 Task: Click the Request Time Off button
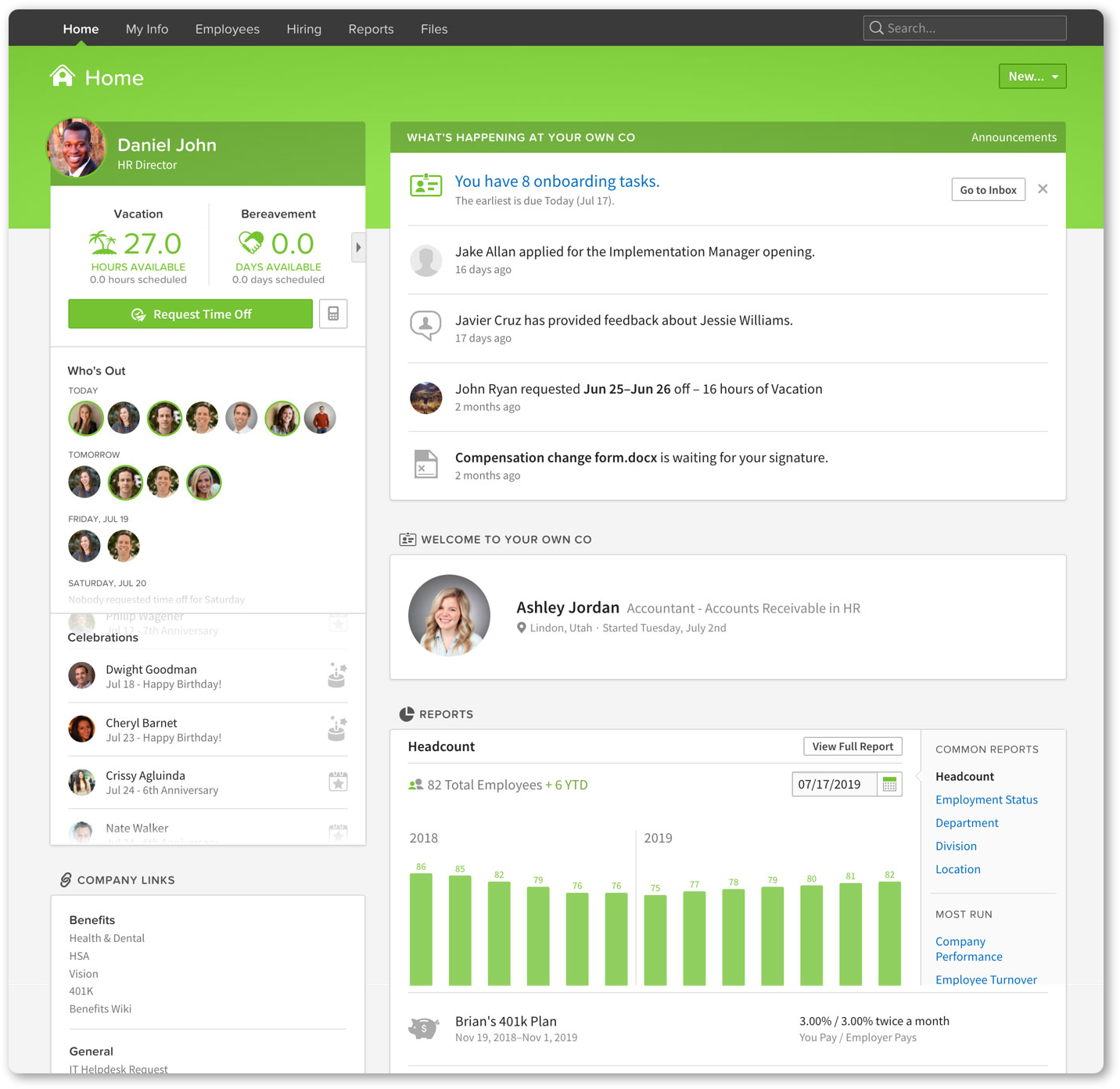point(190,314)
